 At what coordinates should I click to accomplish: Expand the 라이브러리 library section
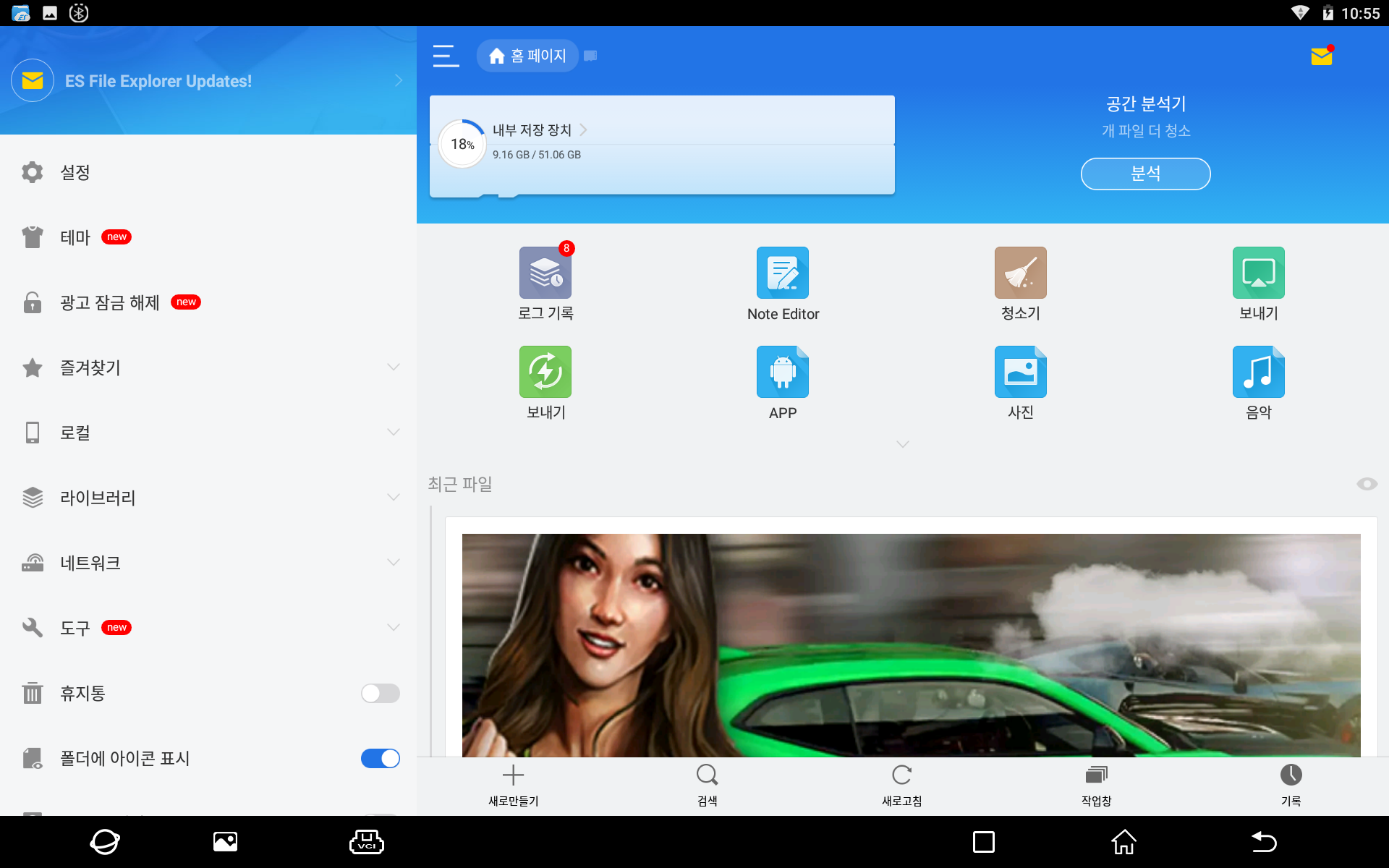(394, 498)
